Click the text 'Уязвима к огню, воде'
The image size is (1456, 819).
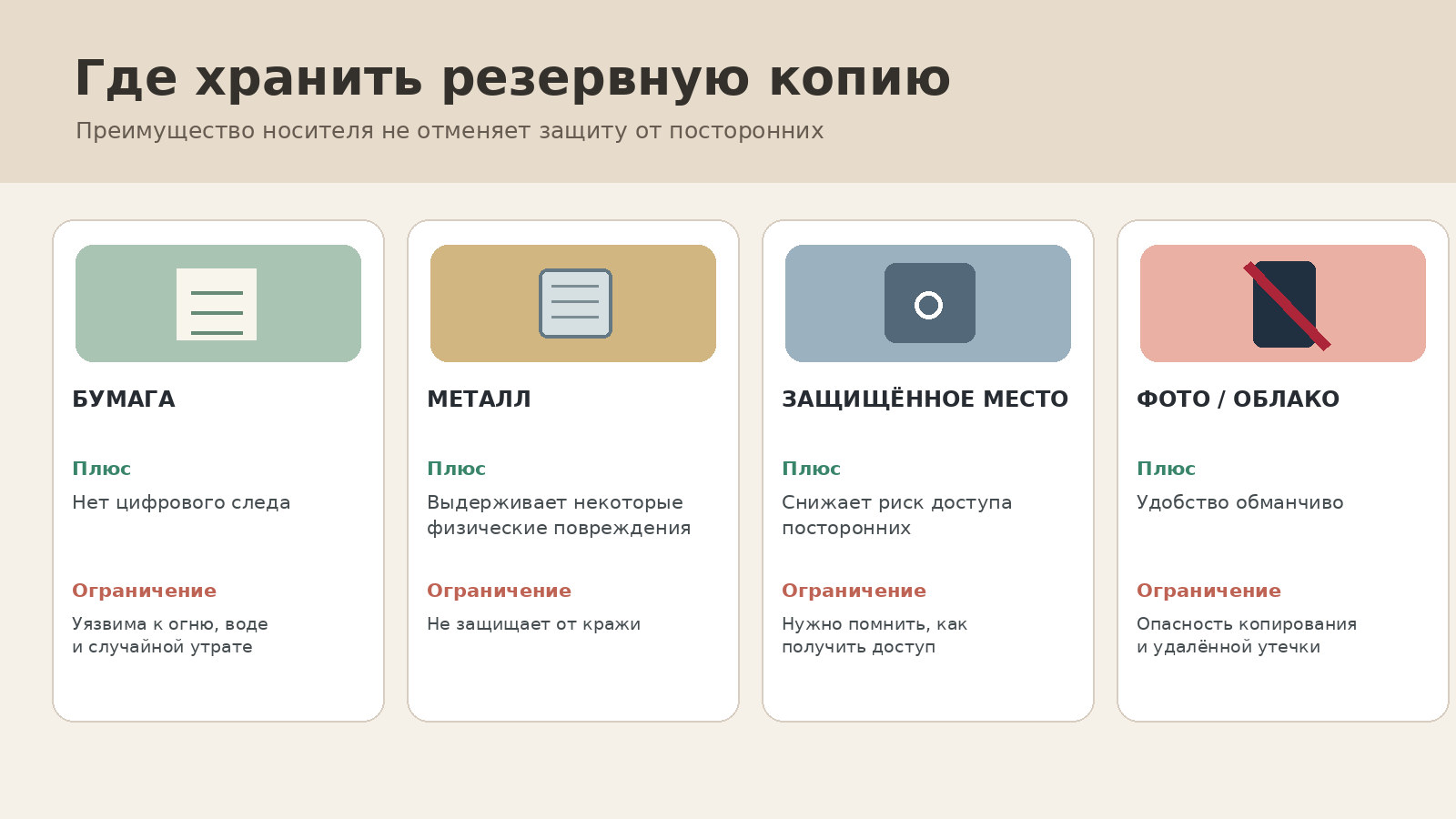point(170,624)
